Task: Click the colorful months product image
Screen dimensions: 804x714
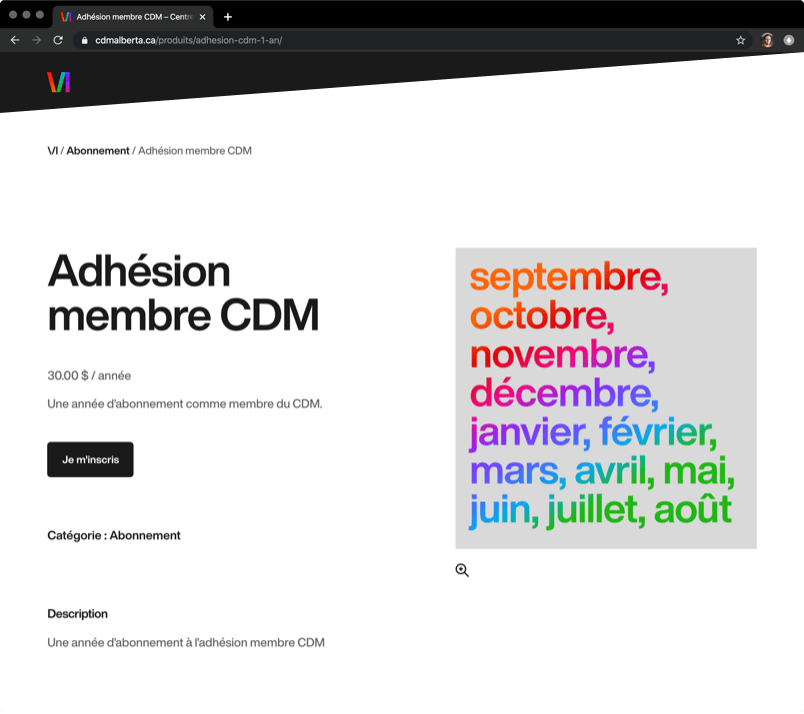Action: pyautogui.click(x=605, y=398)
